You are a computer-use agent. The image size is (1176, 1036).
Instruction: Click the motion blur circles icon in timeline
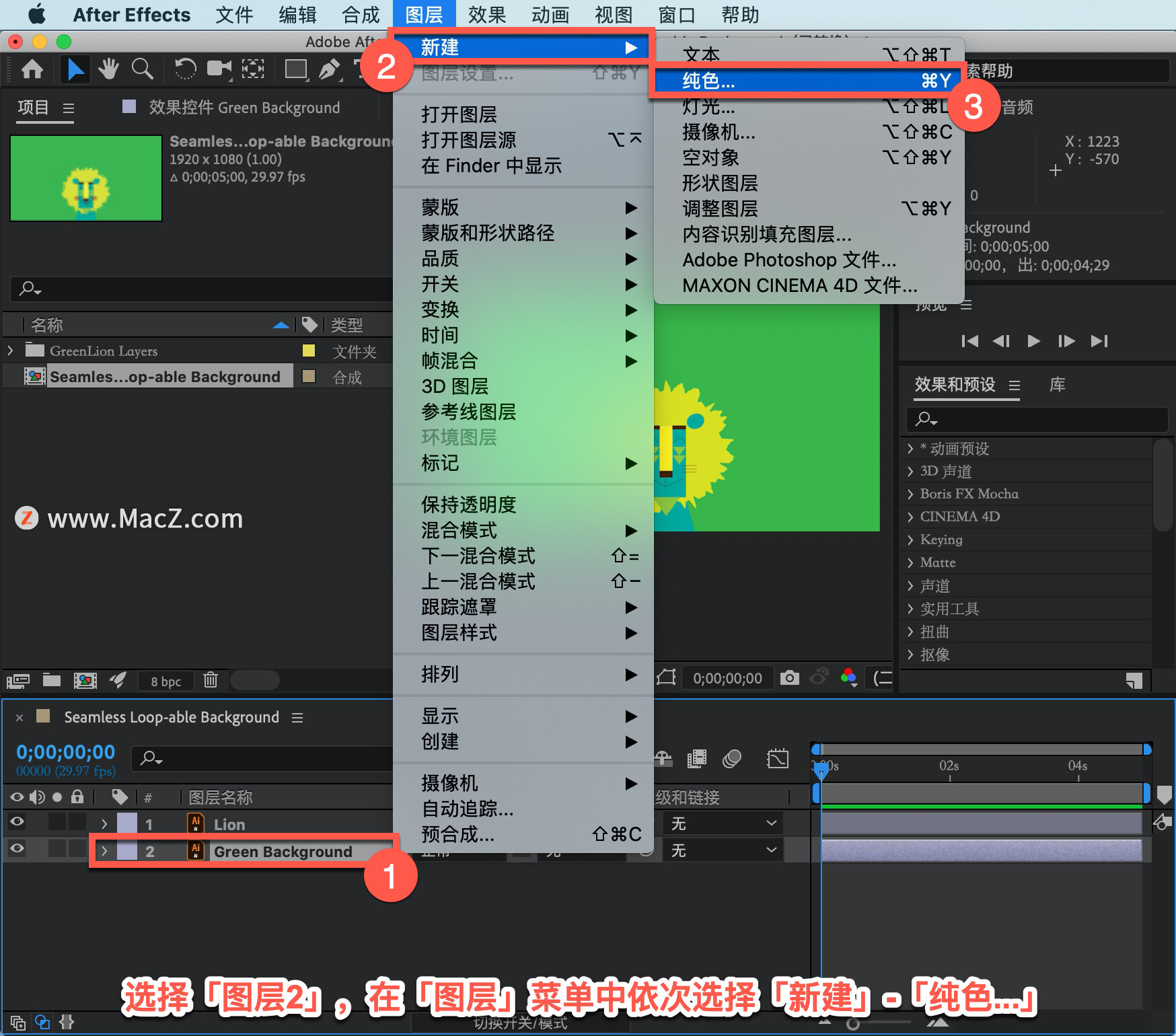pos(732,760)
